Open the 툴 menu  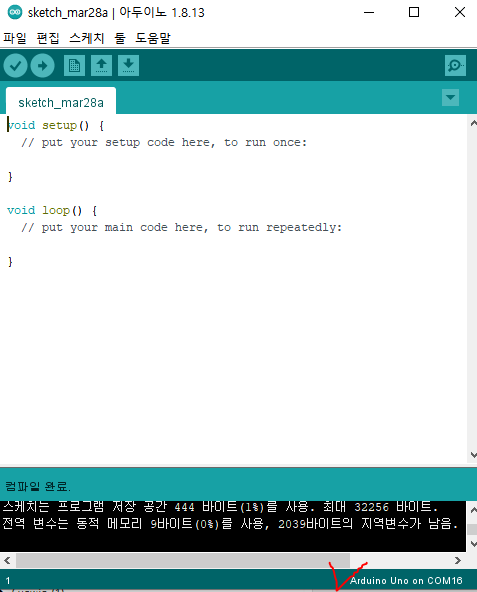[x=120, y=38]
